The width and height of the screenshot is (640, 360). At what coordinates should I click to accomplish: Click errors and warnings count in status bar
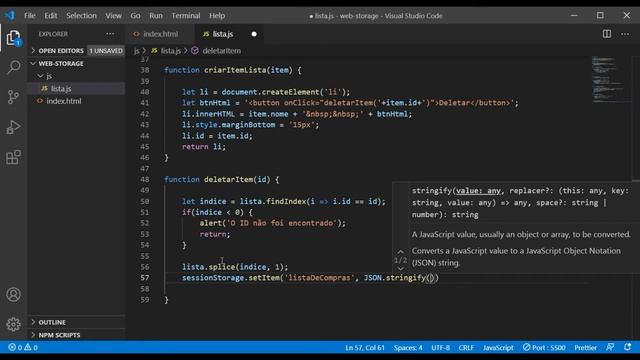click(x=23, y=347)
